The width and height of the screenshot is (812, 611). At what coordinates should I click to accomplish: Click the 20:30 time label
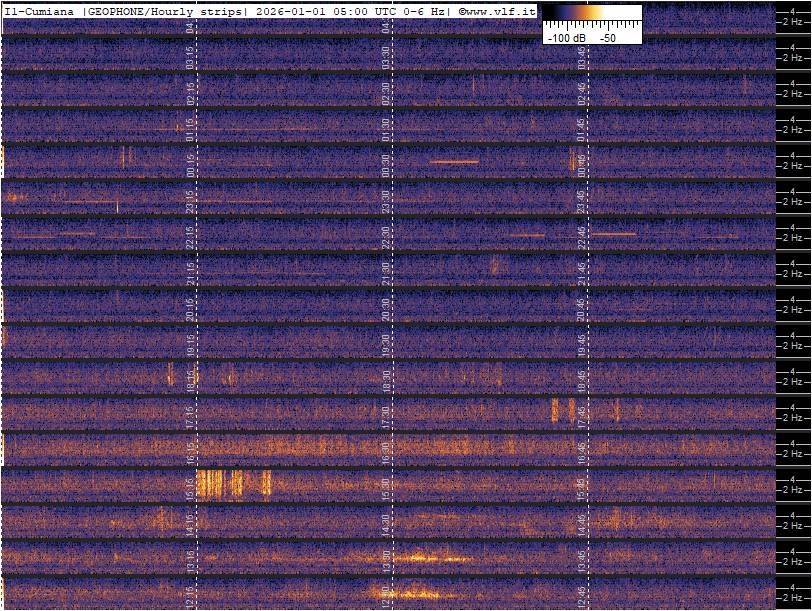click(x=386, y=306)
